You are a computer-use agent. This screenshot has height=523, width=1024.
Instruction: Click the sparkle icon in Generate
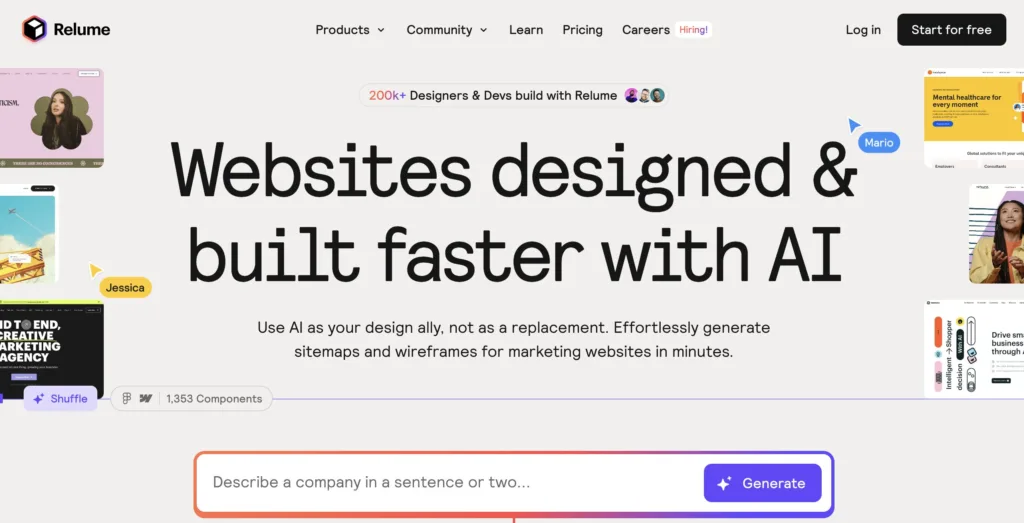724,483
